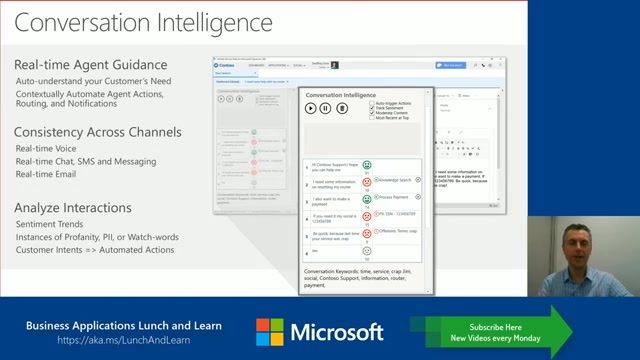
Task: Select message 'I need some information on resetting my router'
Action: 334,184
